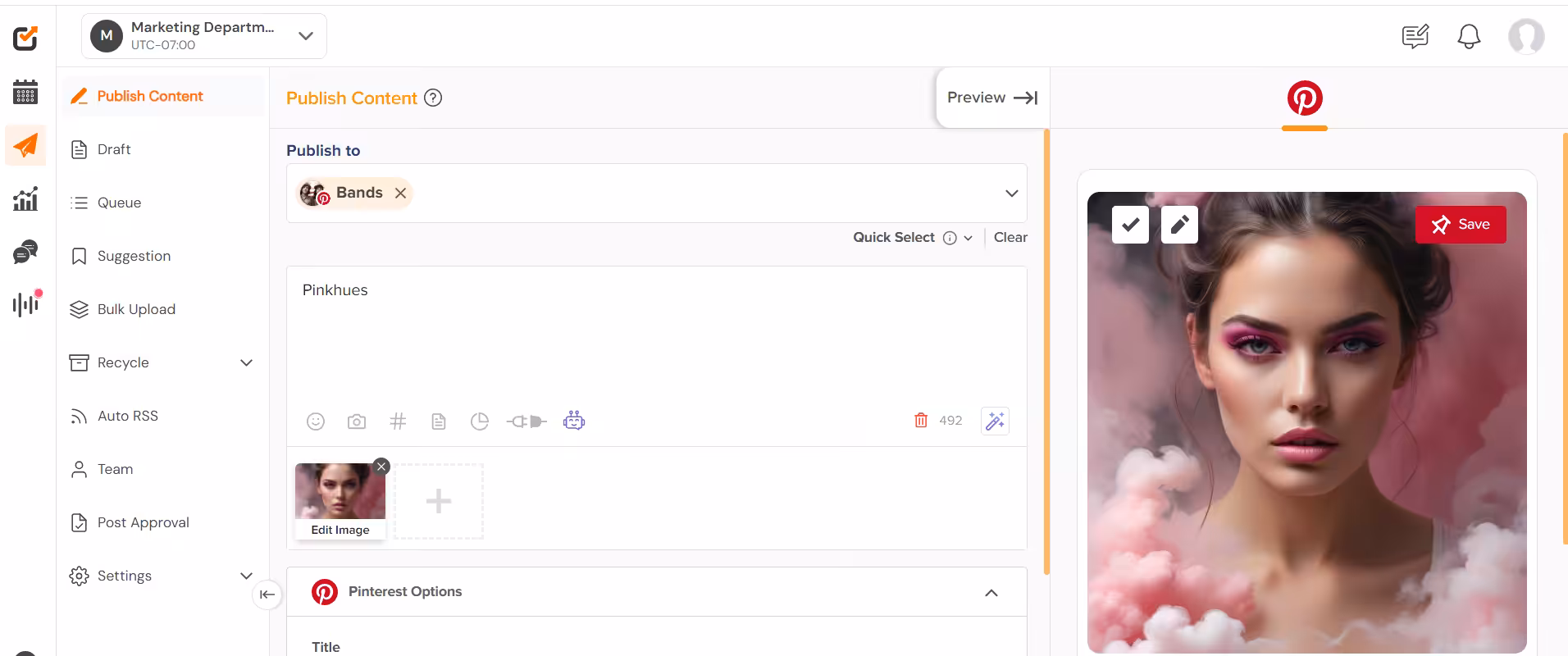Screen dimensions: 1568x656
Task: Click the magic wand icon
Action: [x=995, y=421]
